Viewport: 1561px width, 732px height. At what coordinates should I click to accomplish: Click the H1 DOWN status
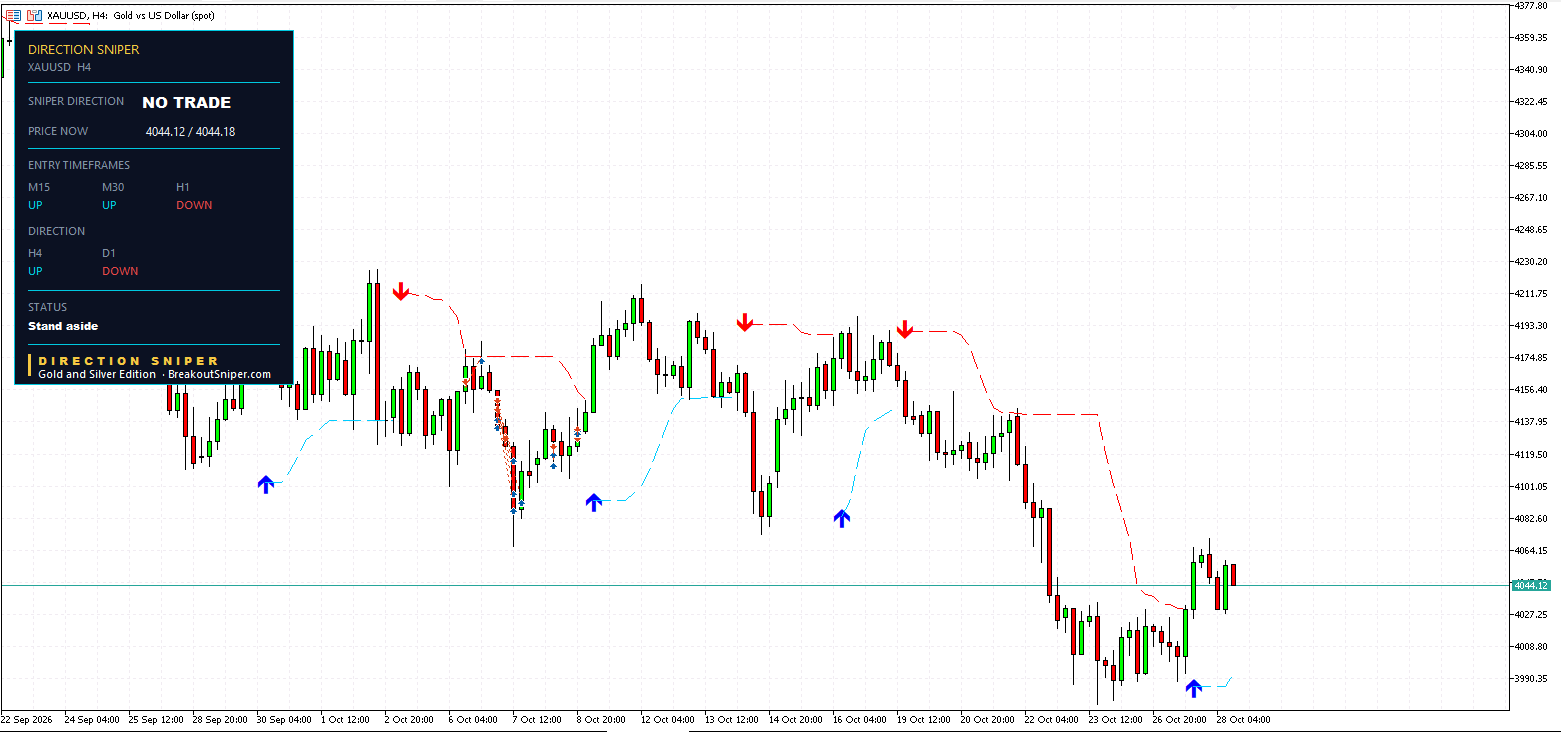point(194,205)
